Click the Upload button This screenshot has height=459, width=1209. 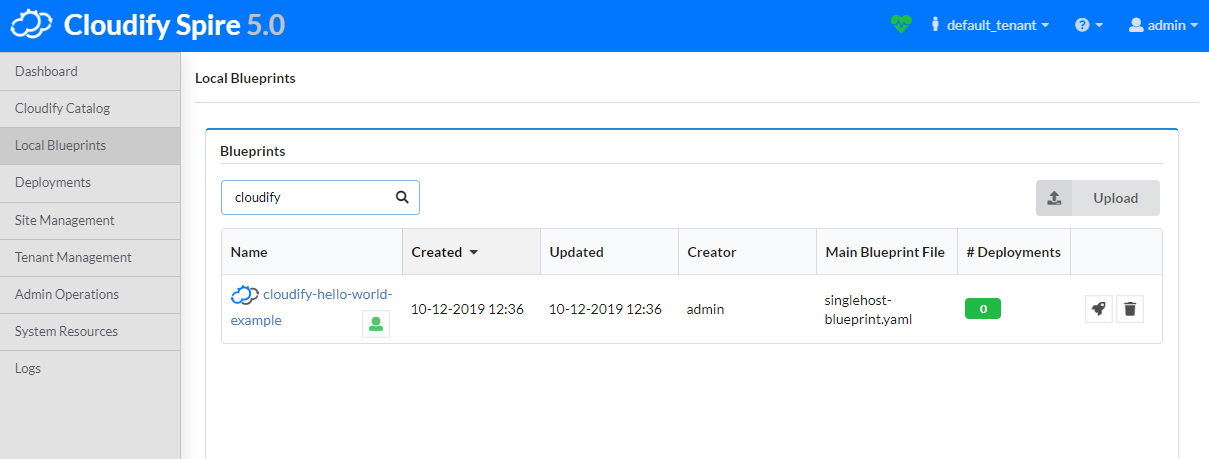(1098, 198)
